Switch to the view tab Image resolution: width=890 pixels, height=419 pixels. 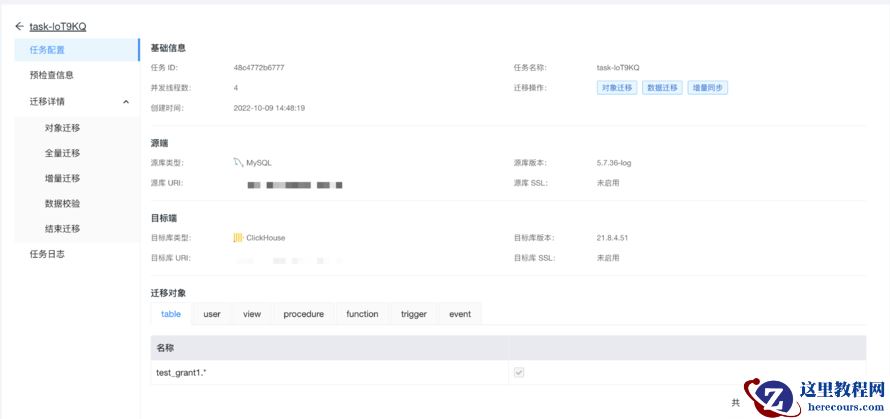point(252,314)
